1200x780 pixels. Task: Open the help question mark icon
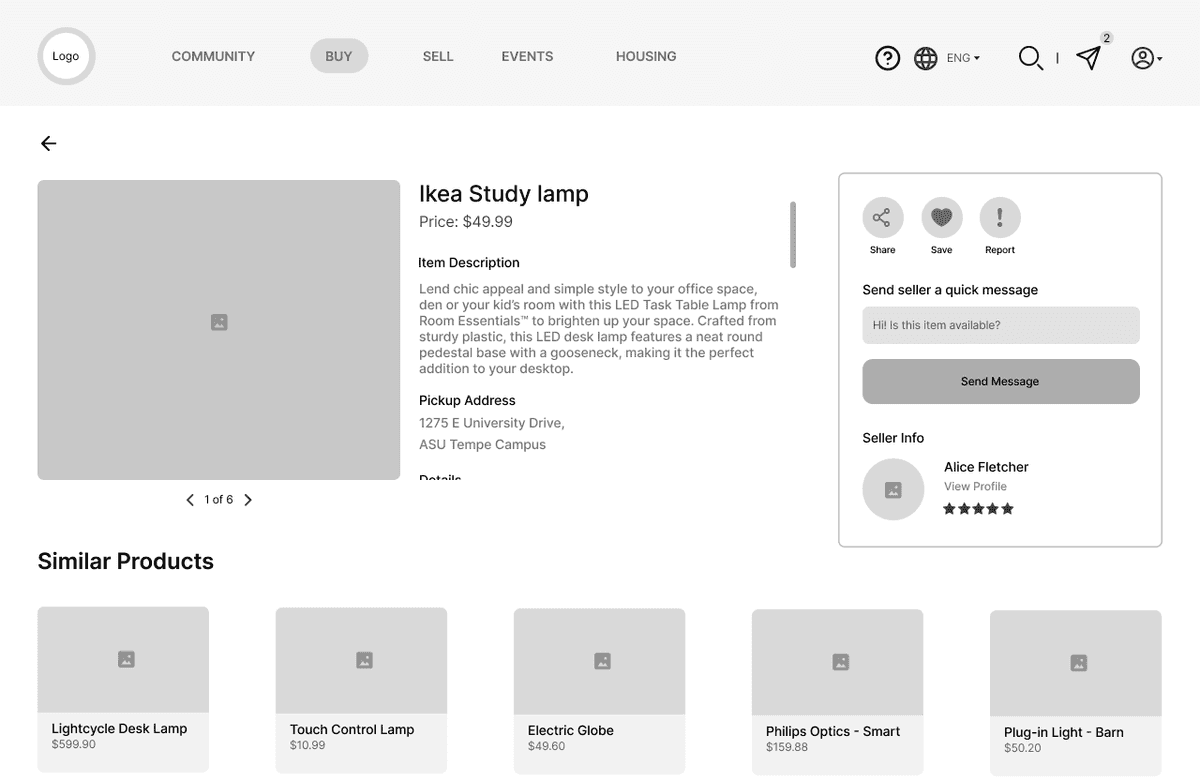(887, 58)
